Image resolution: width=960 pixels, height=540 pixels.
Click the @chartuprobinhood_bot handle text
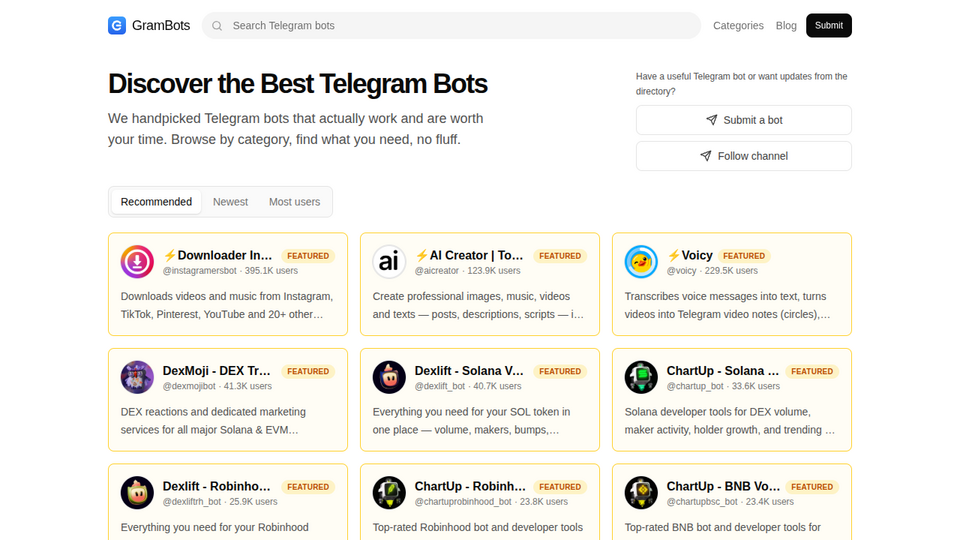[x=463, y=502]
